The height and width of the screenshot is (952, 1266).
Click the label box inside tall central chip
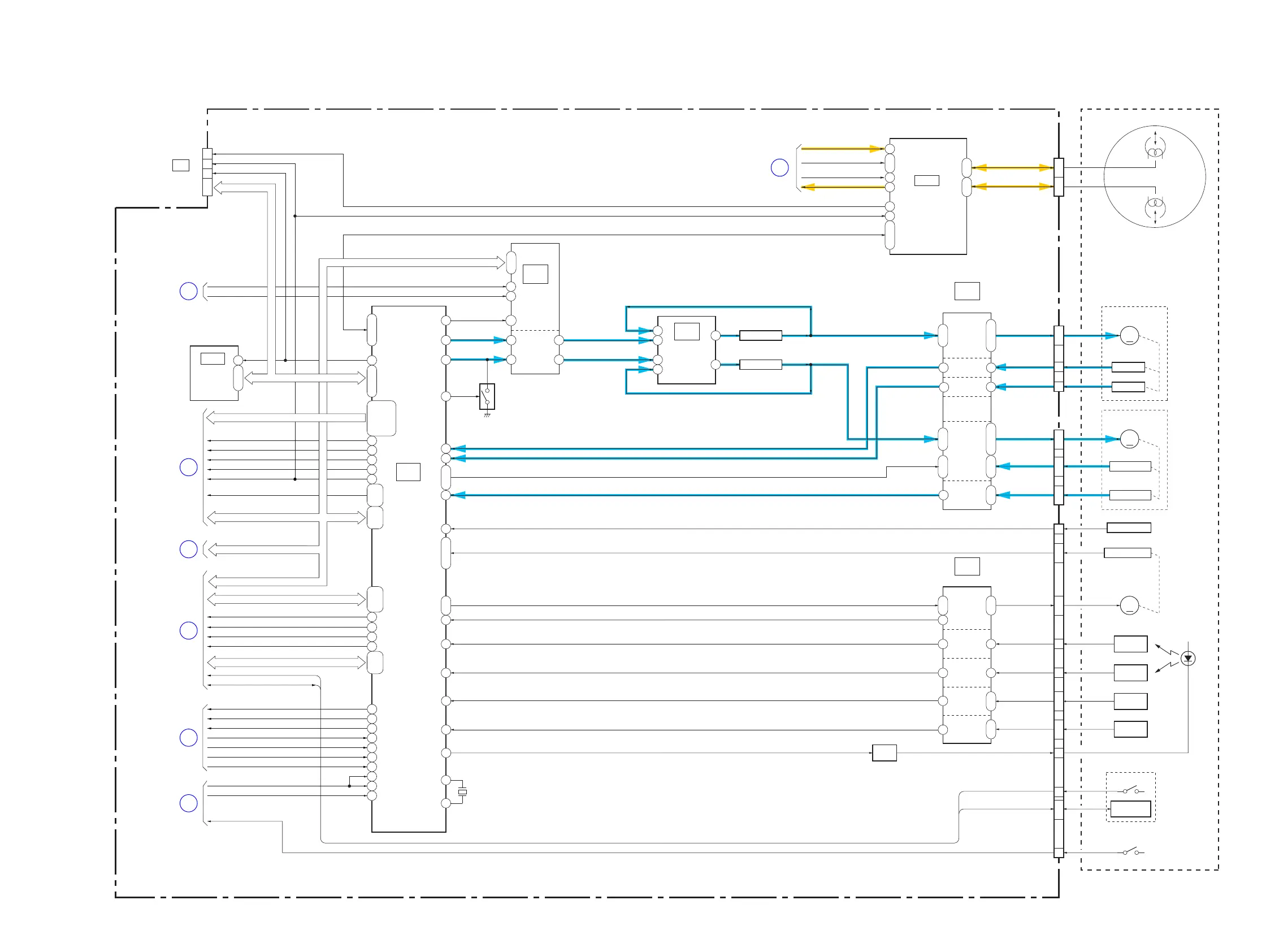click(x=408, y=471)
